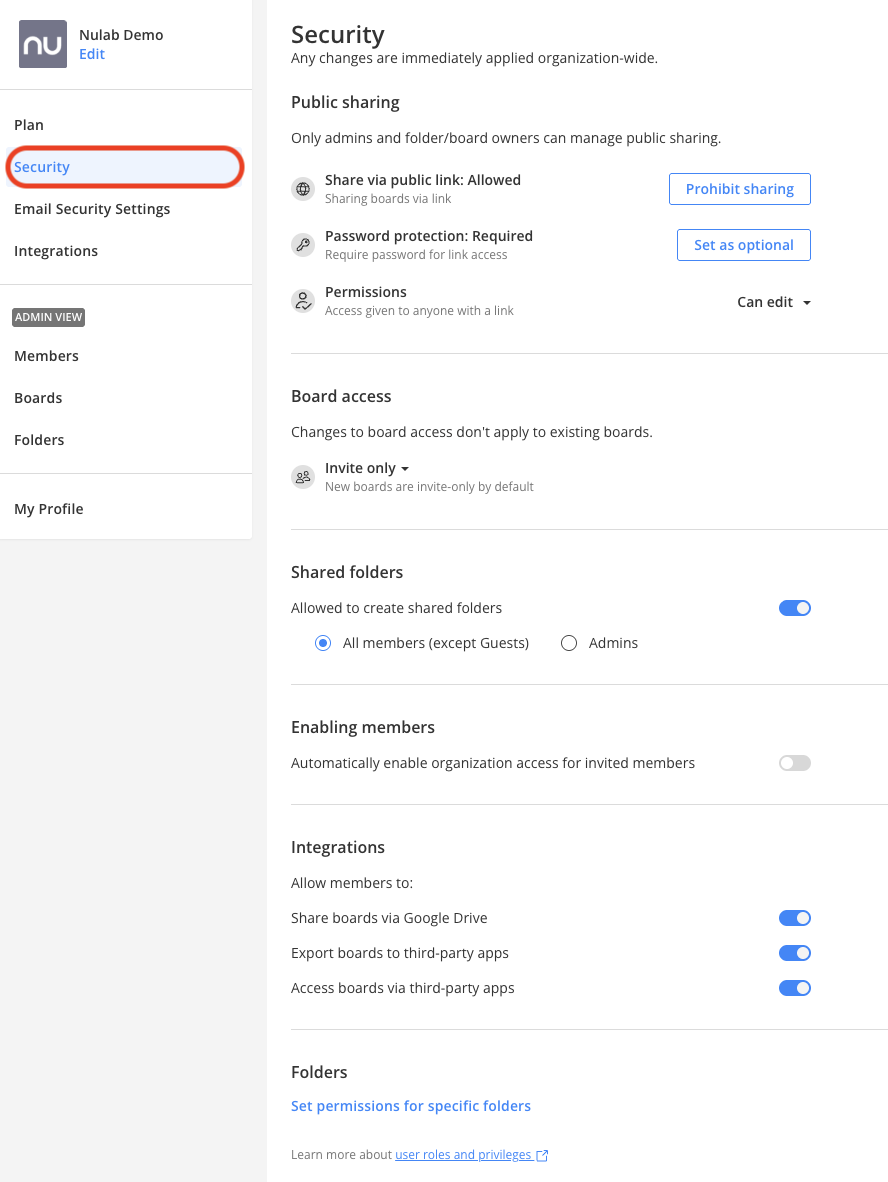Screen dimensions: 888x1182
Task: Open Folders in the admin sidebar
Action: tap(39, 440)
